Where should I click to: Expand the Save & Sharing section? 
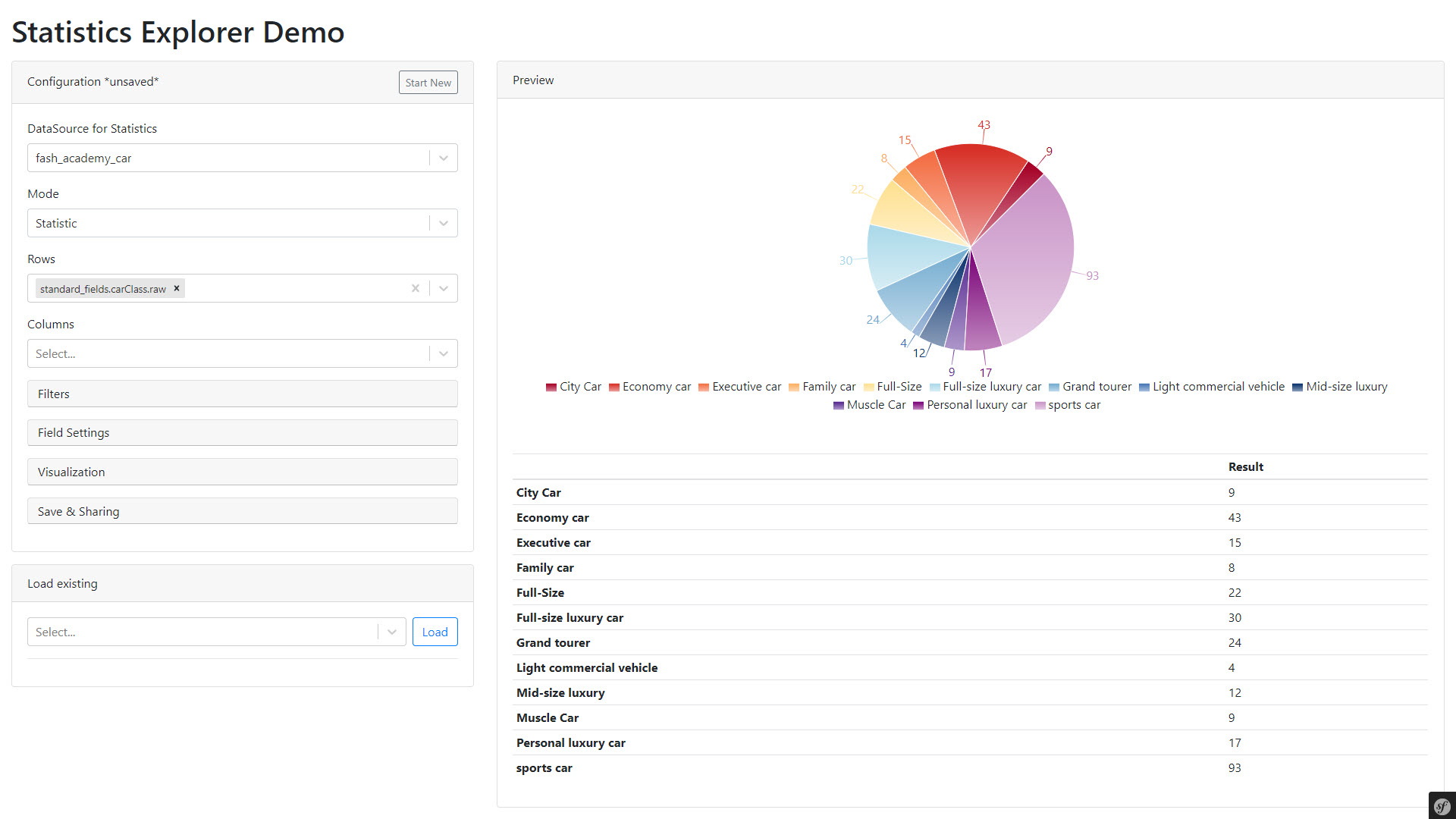[x=242, y=511]
